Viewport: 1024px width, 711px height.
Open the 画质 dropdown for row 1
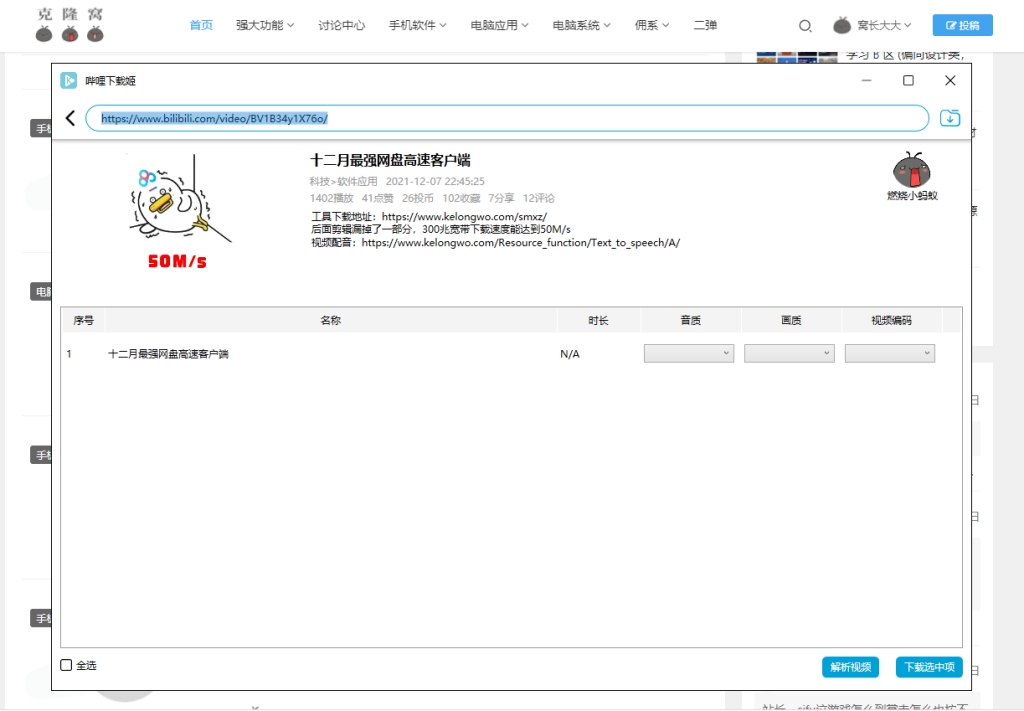[x=790, y=353]
